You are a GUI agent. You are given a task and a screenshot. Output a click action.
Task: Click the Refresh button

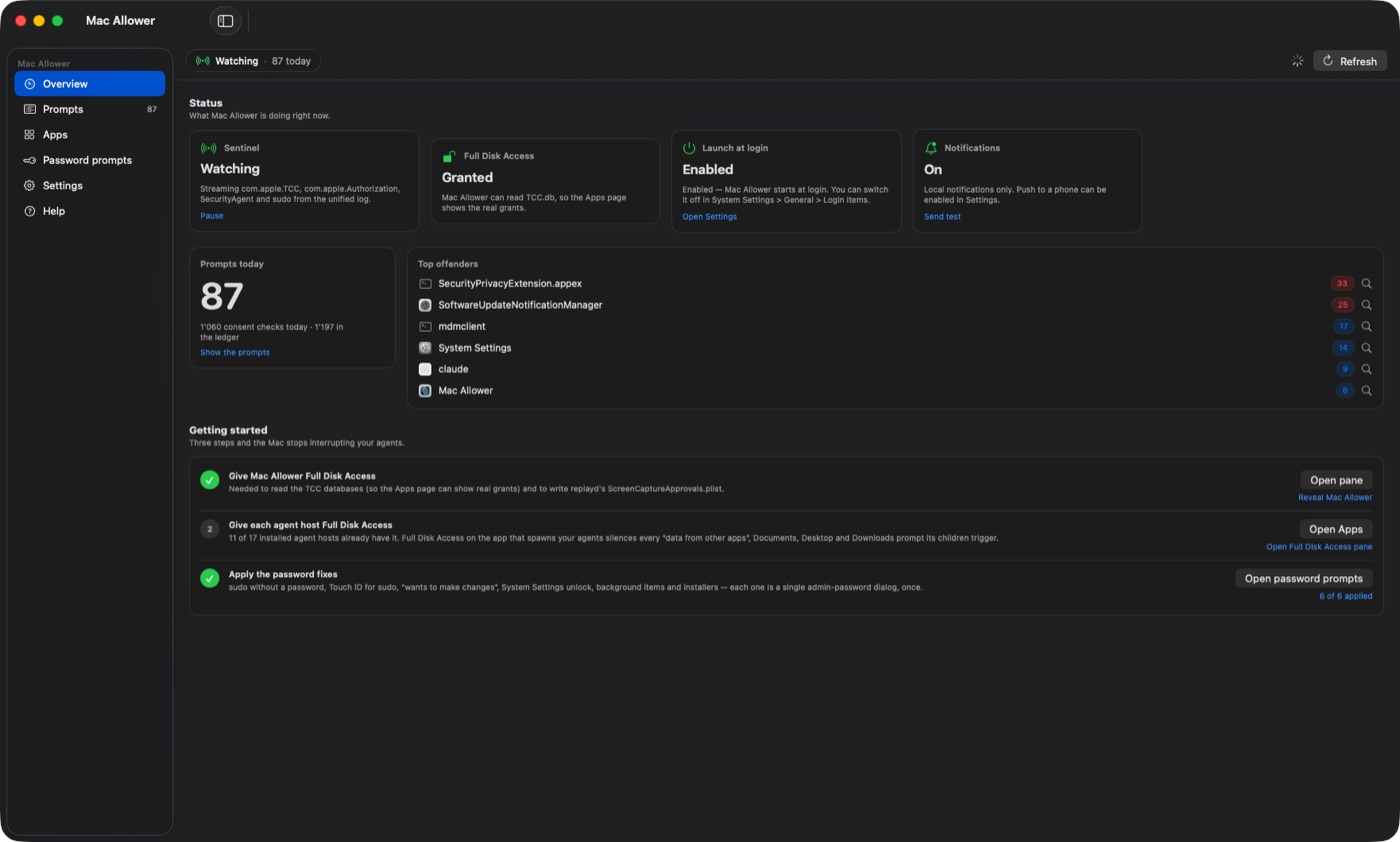coord(1349,61)
